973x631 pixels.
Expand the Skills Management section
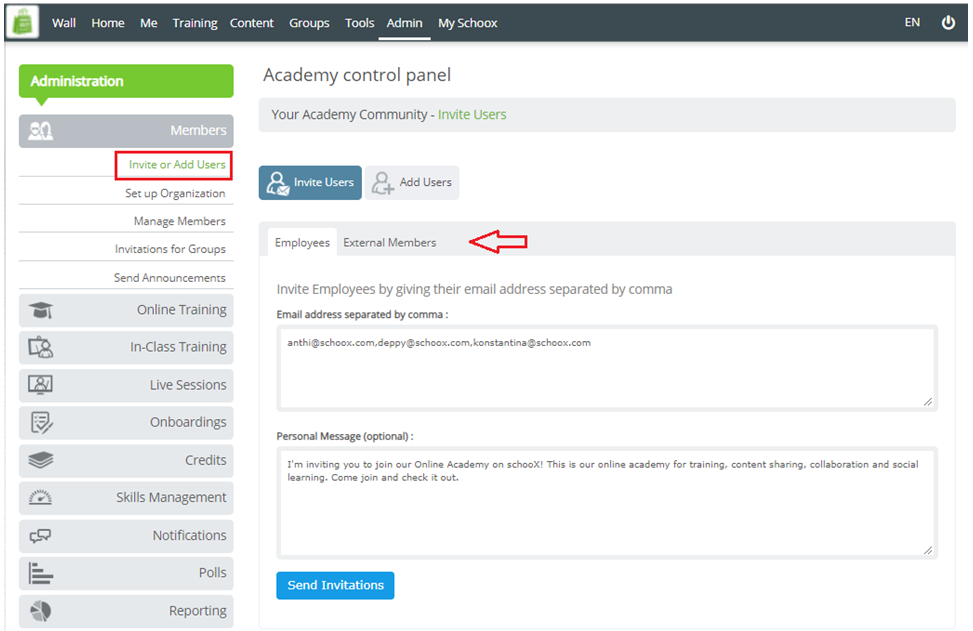(126, 498)
